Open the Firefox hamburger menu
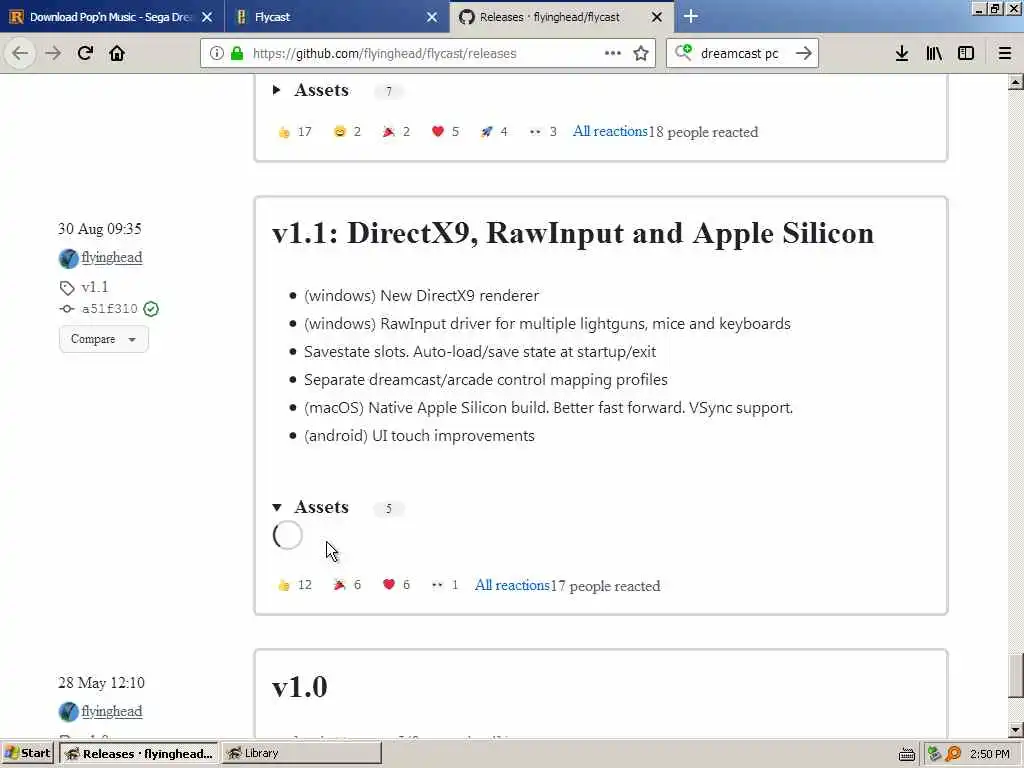This screenshot has width=1024, height=768. pyautogui.click(x=1005, y=53)
